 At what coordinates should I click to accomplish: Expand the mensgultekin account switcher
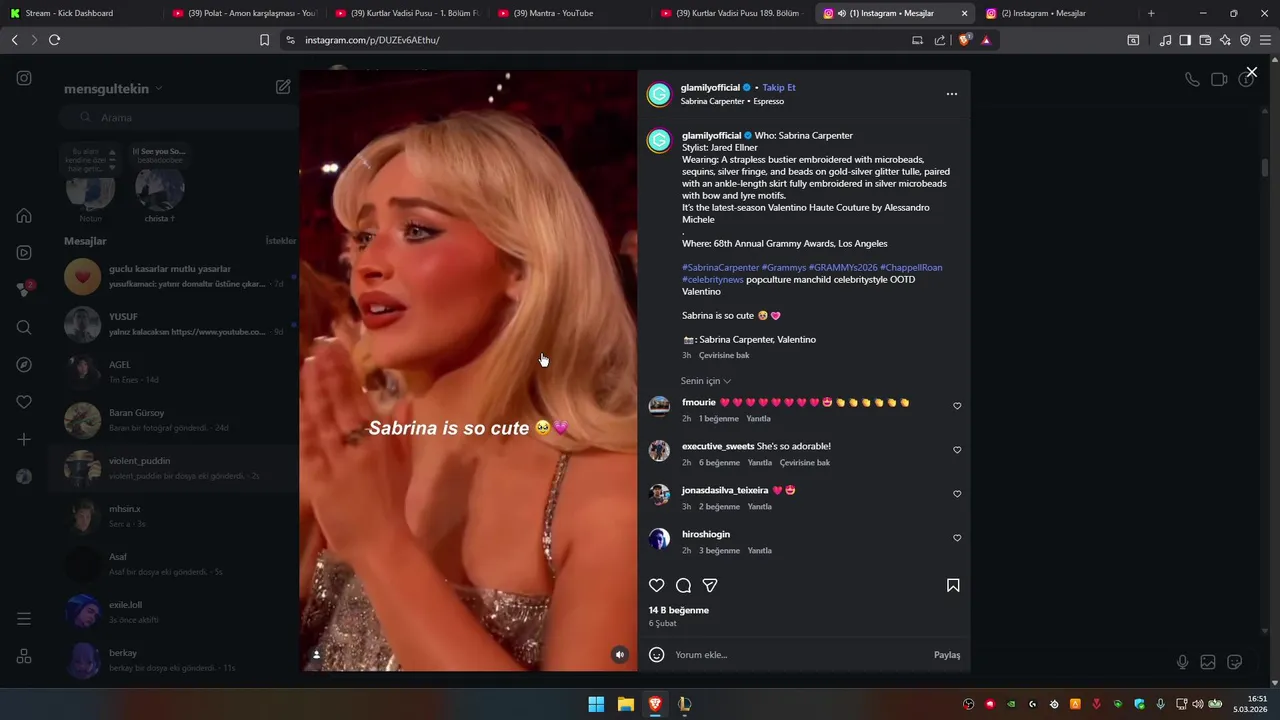pos(113,88)
